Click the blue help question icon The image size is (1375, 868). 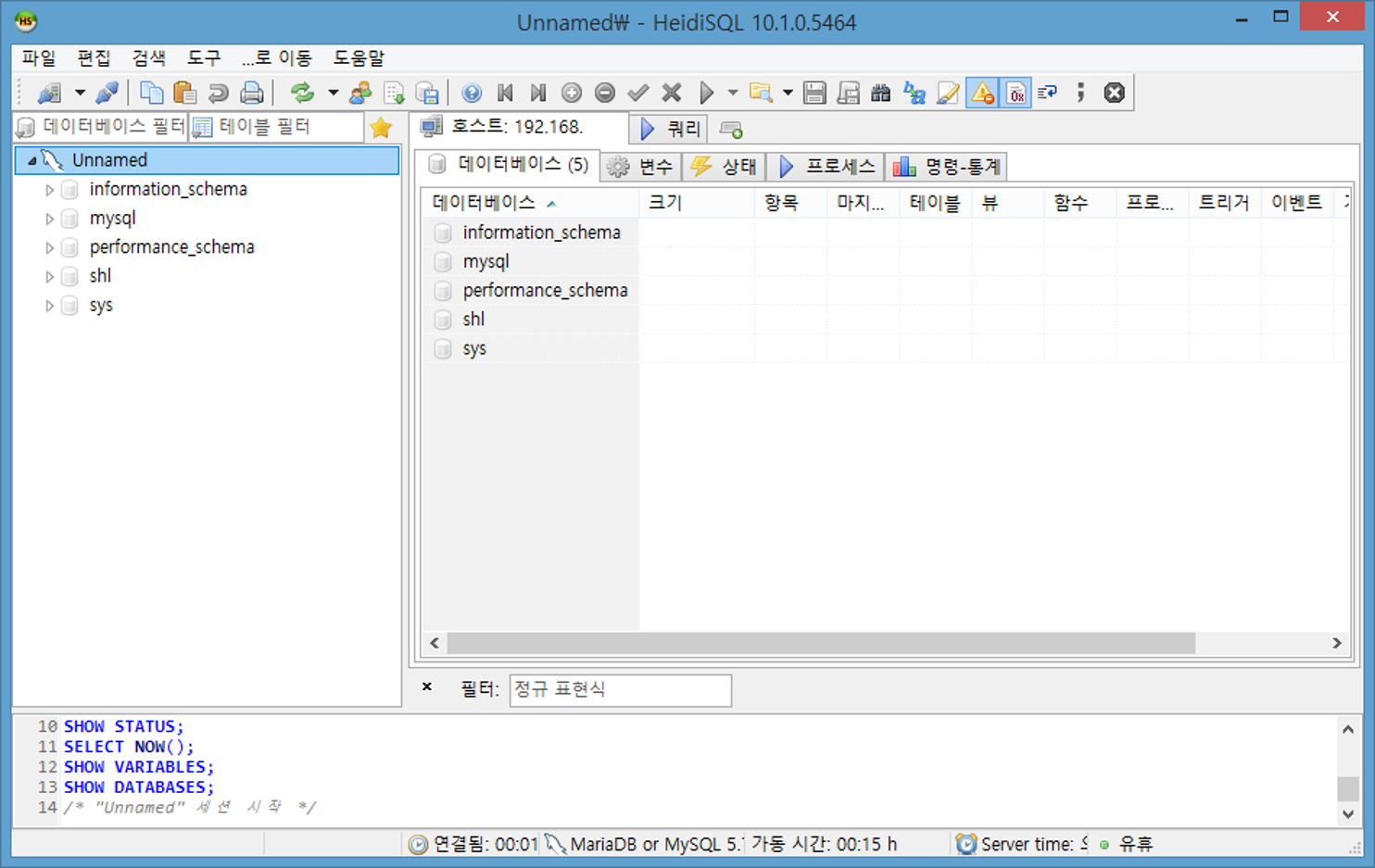pyautogui.click(x=472, y=93)
